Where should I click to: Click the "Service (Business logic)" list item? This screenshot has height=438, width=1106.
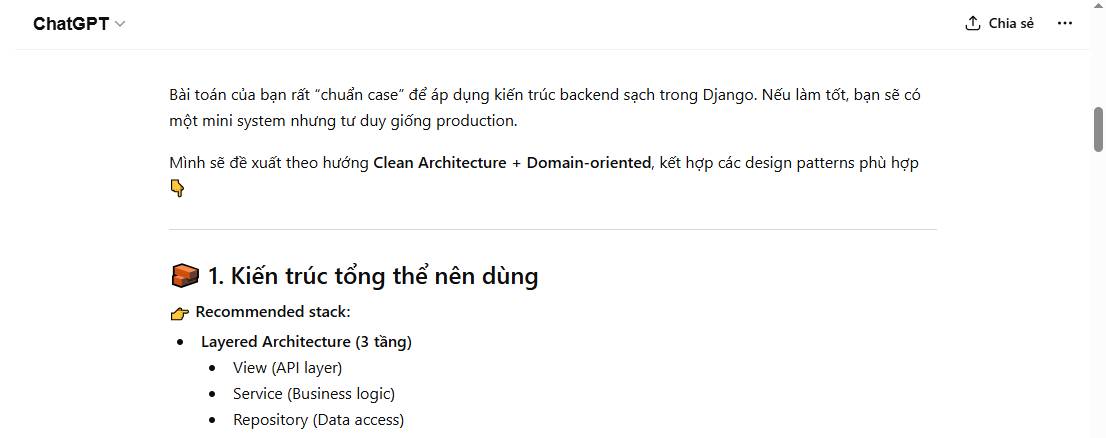click(314, 394)
